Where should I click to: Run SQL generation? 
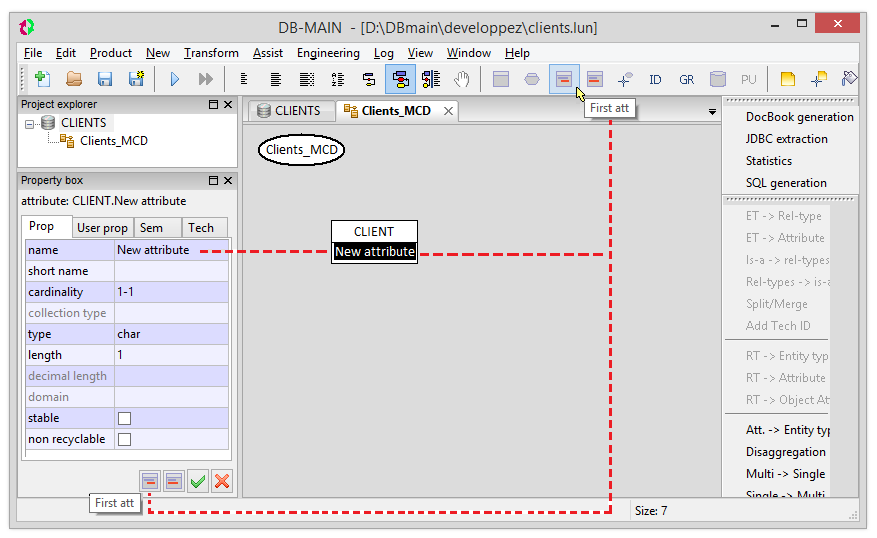786,183
